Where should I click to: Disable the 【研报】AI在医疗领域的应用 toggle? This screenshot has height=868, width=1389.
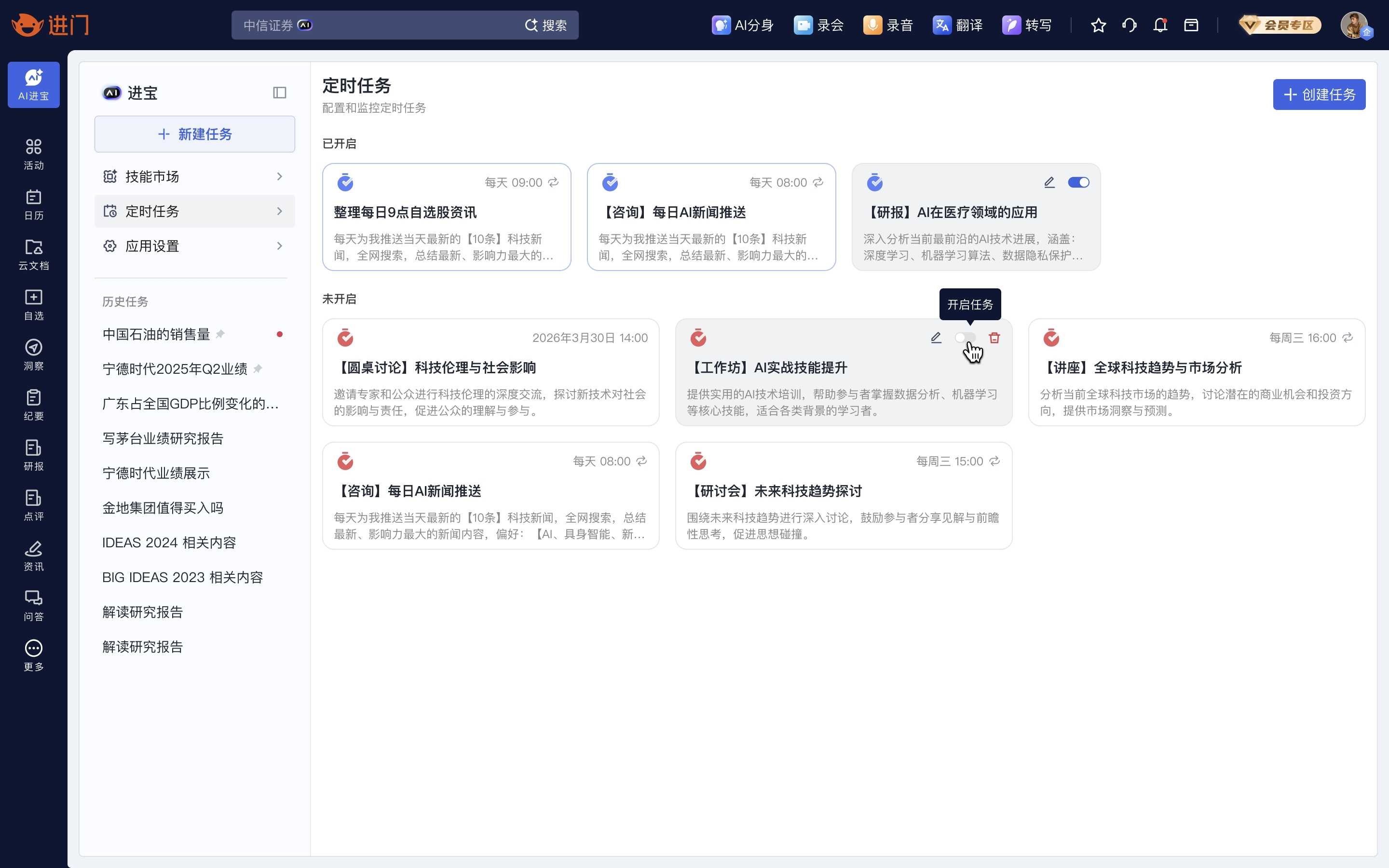click(x=1078, y=182)
